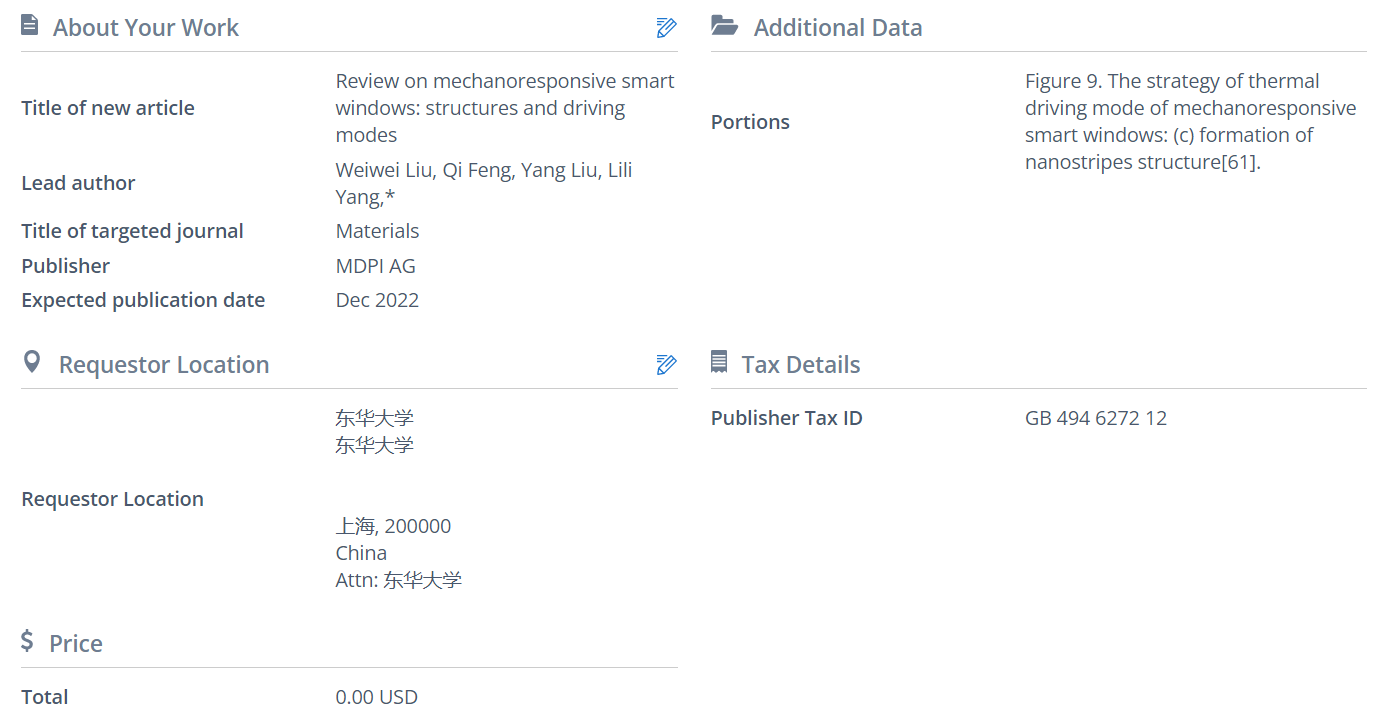This screenshot has height=717, width=1378.
Task: Click the map pin icon beside Requestor Location
Action: pyautogui.click(x=32, y=362)
